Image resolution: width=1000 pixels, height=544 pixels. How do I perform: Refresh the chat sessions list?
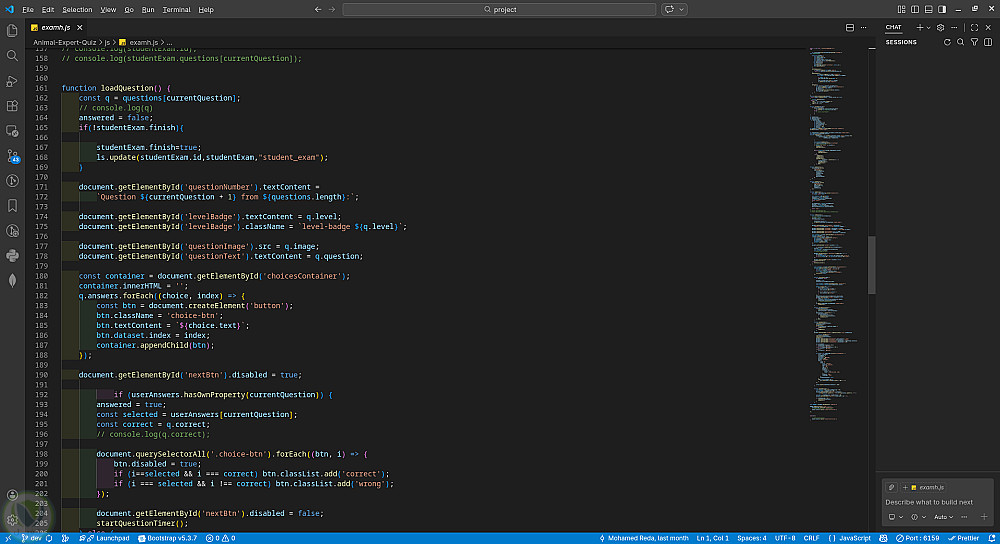(946, 42)
